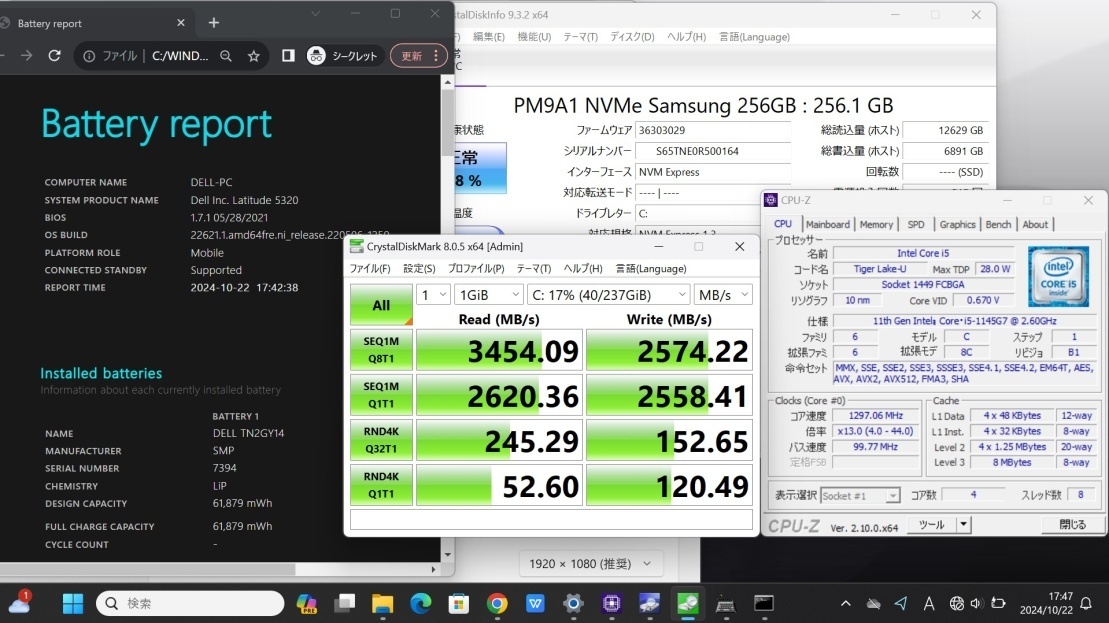The image size is (1109, 623).
Task: Open the MB/s unit dropdown
Action: (724, 295)
